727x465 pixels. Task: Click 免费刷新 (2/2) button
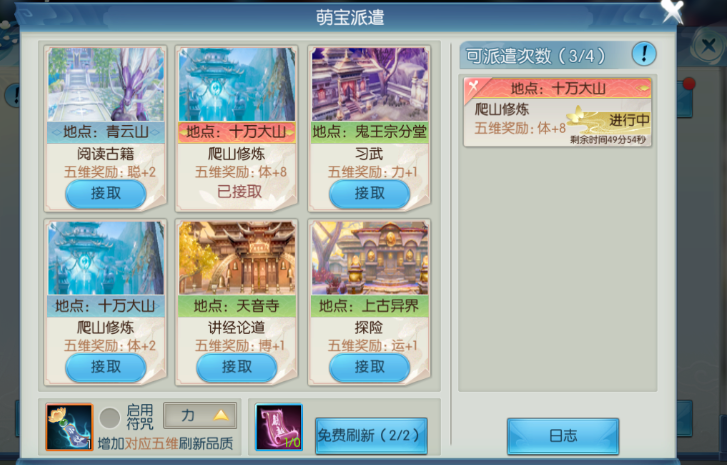click(371, 436)
